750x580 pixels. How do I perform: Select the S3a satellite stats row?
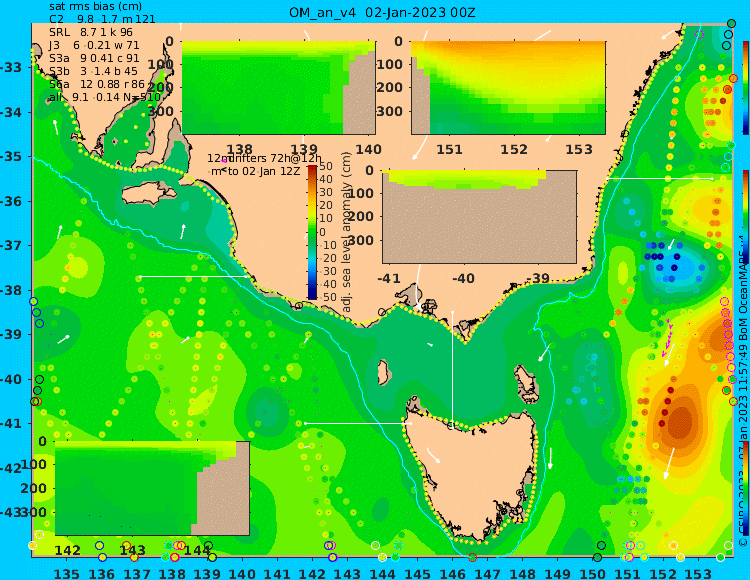[x=94, y=58]
